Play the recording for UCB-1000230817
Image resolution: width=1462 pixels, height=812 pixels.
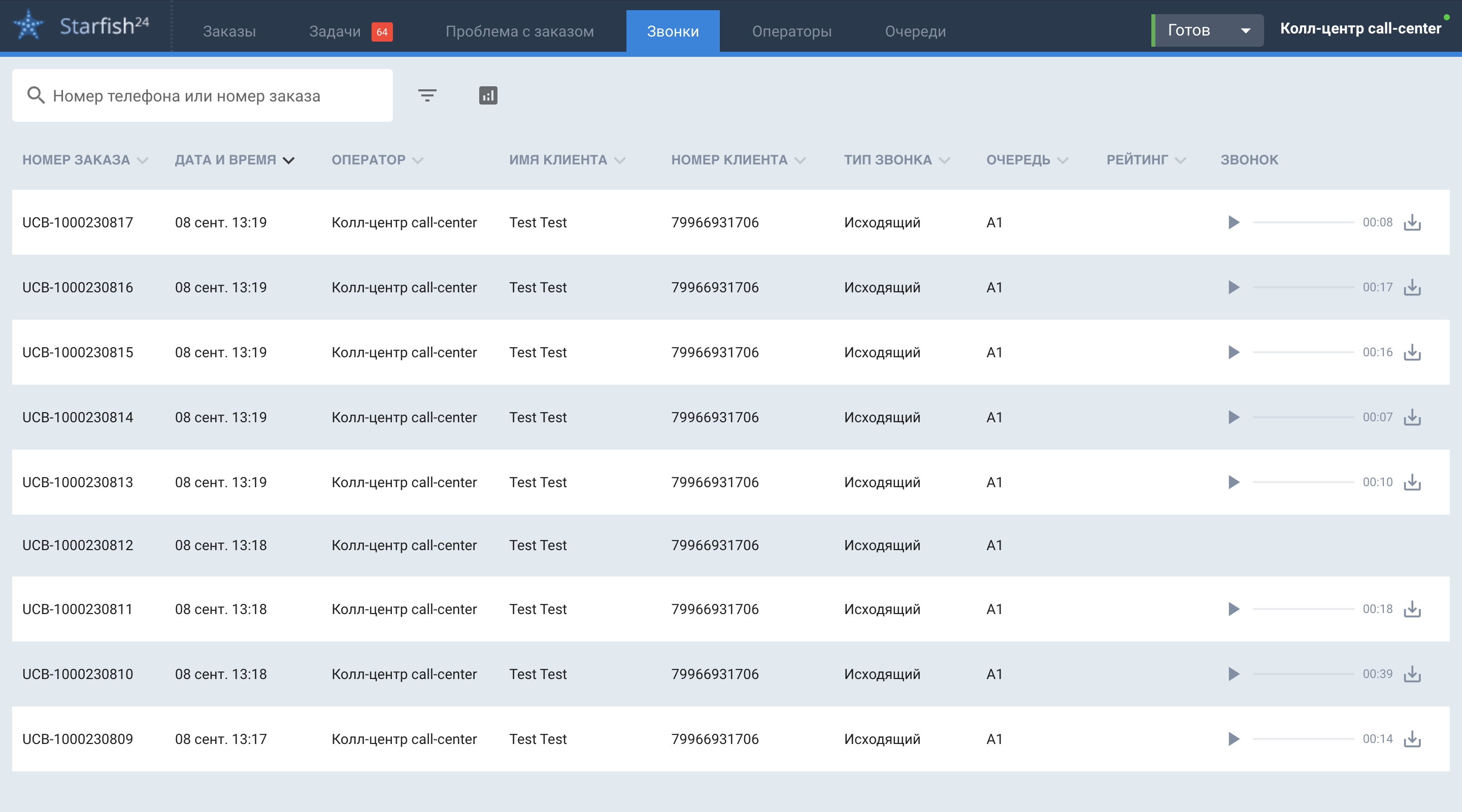pos(1233,222)
